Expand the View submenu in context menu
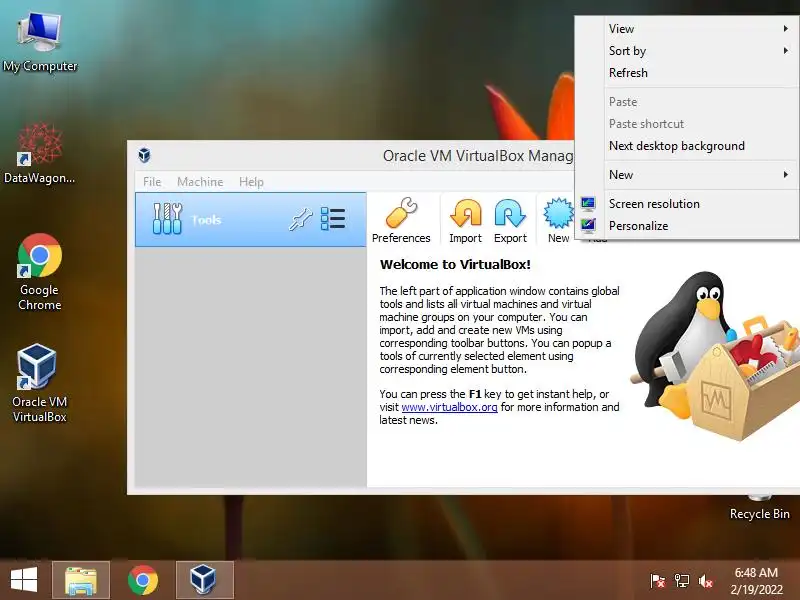This screenshot has height=600, width=800. pyautogui.click(x=688, y=29)
